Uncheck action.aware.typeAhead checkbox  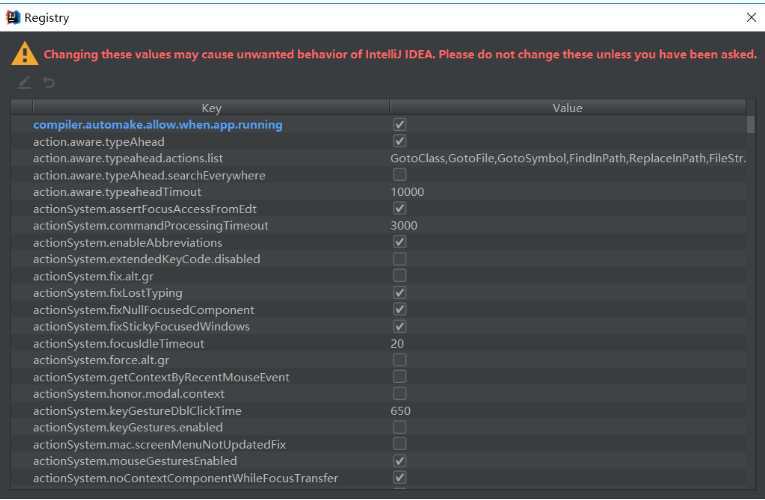400,141
